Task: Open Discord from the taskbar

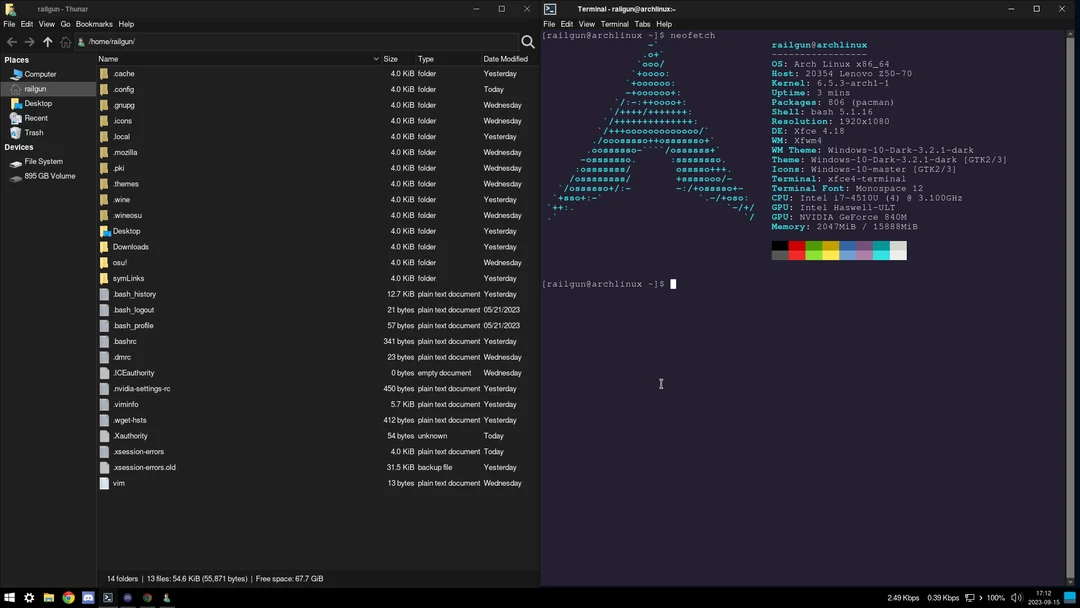Action: pos(88,597)
